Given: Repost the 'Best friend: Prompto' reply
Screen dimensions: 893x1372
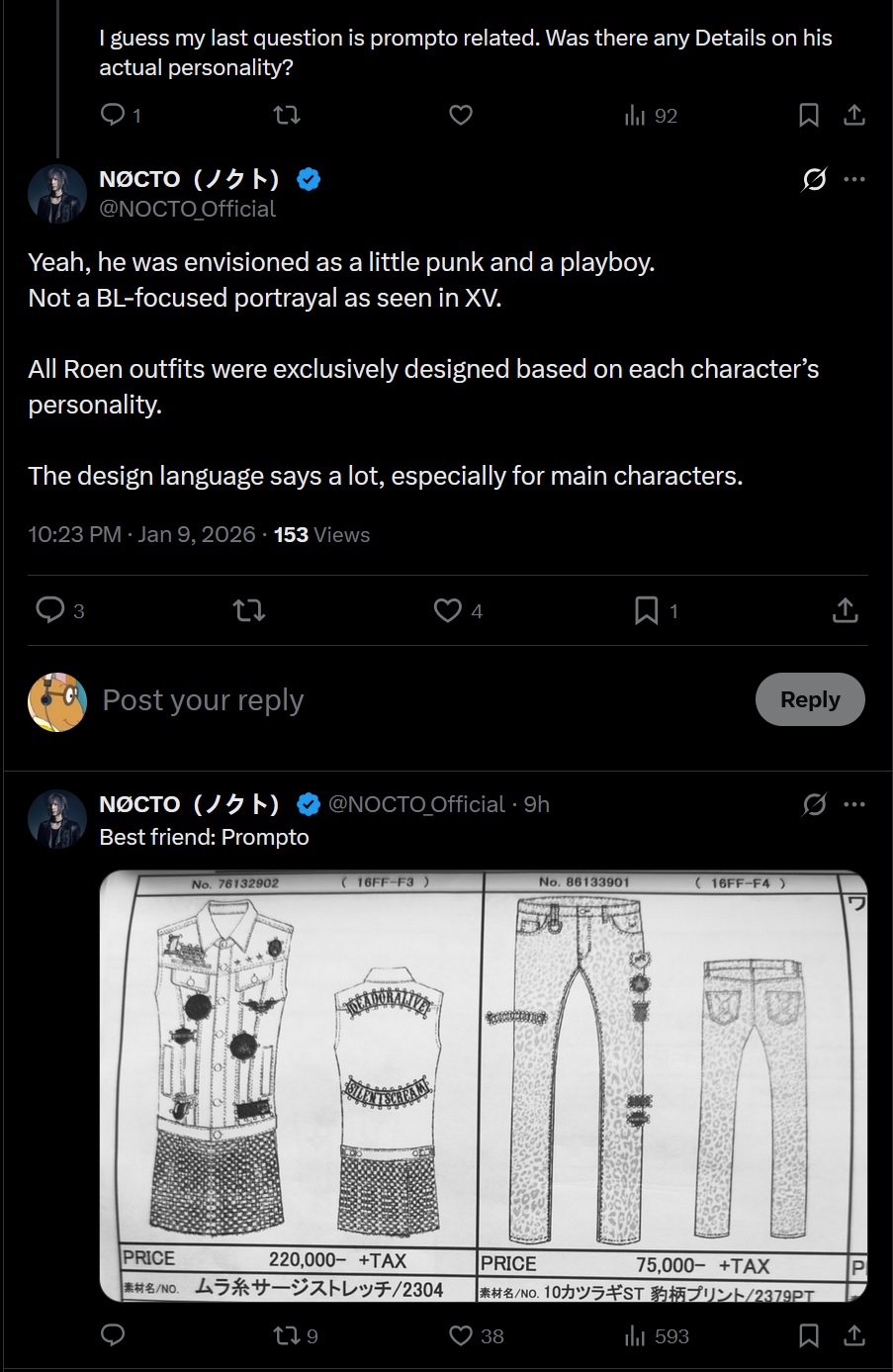Looking at the screenshot, I should click(x=287, y=1335).
